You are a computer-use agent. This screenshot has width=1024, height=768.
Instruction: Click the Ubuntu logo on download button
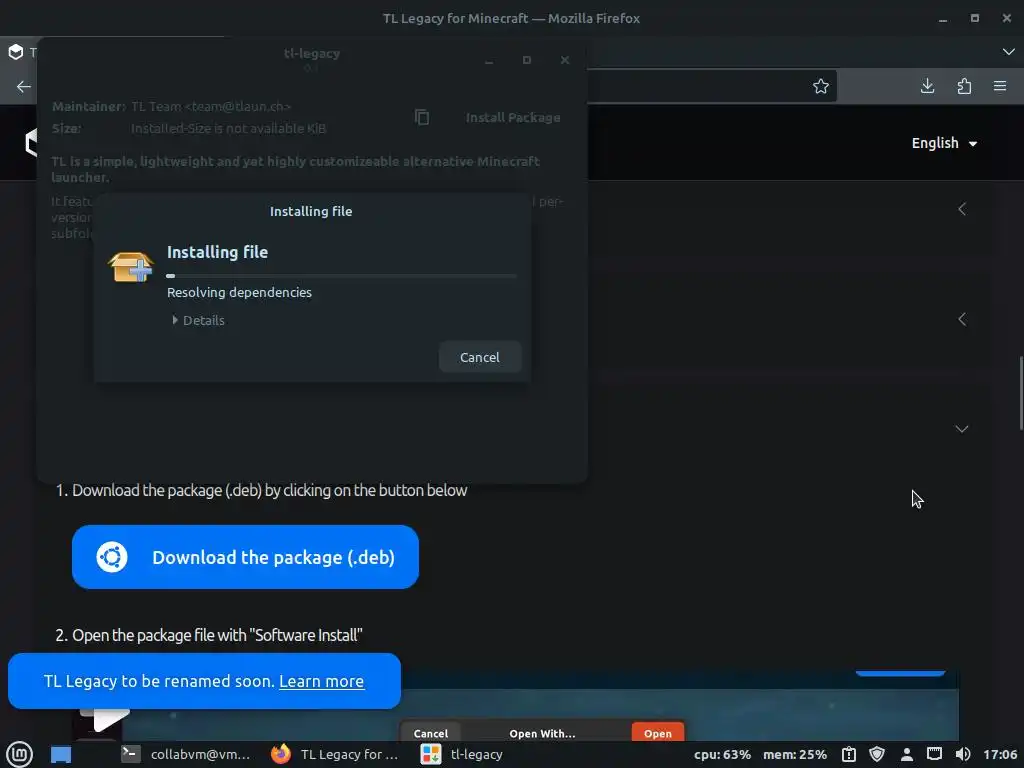(x=112, y=557)
